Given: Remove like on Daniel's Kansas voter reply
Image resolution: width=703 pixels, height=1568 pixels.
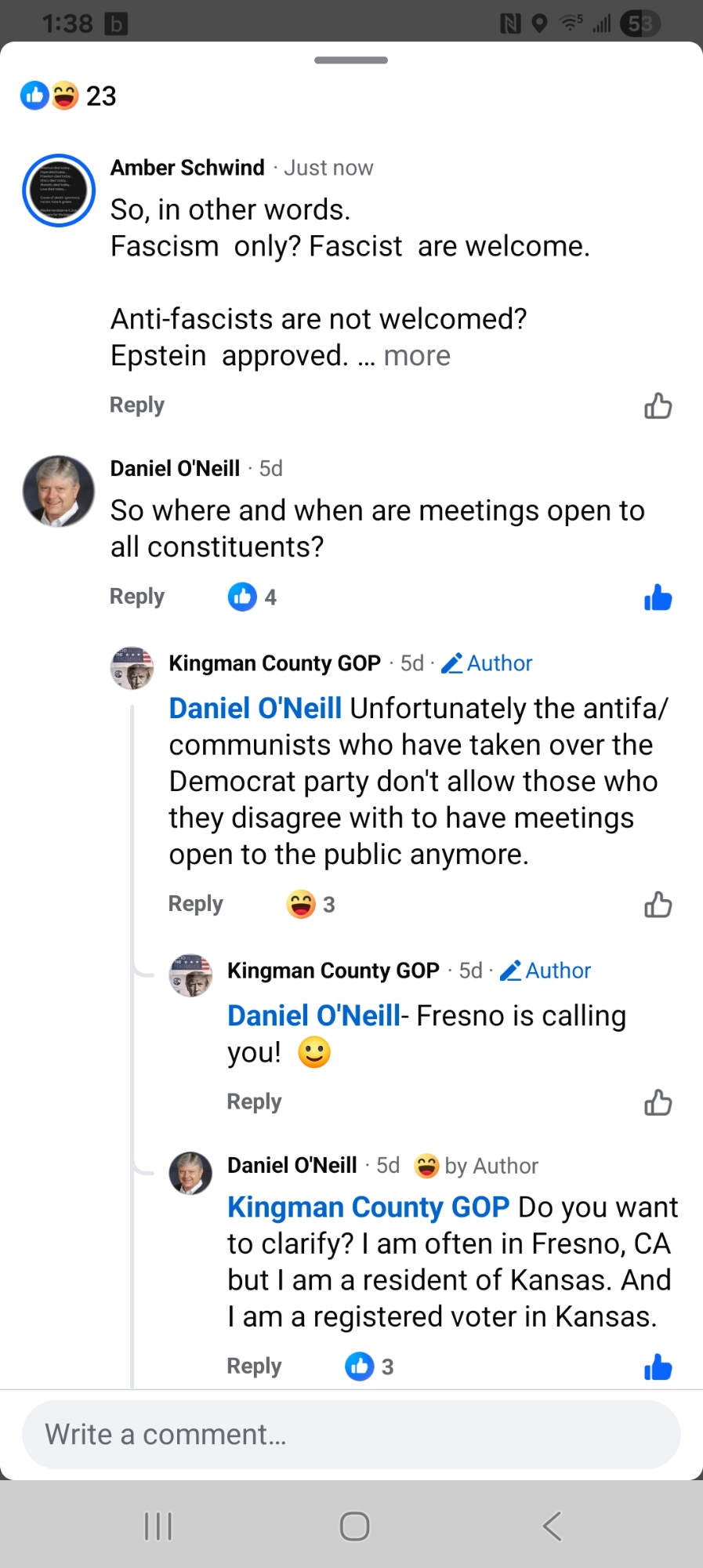Looking at the screenshot, I should (658, 1367).
